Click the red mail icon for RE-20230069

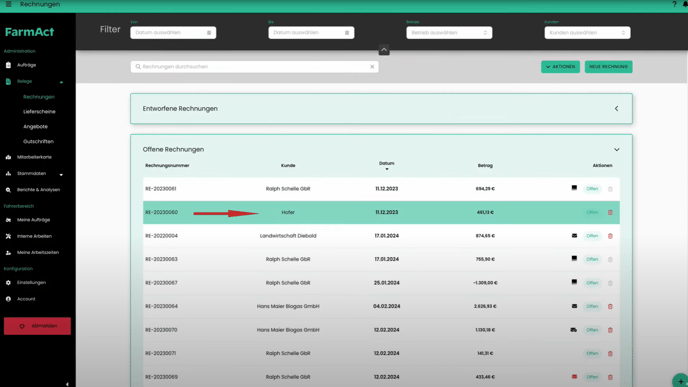[x=574, y=376]
